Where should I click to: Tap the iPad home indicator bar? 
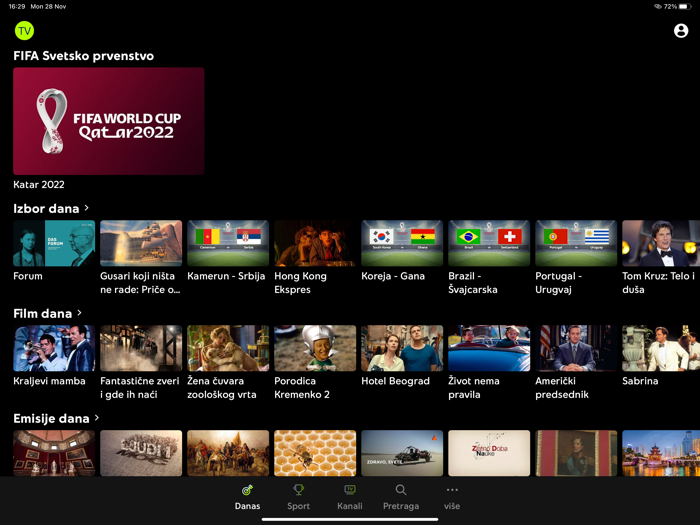(x=350, y=520)
